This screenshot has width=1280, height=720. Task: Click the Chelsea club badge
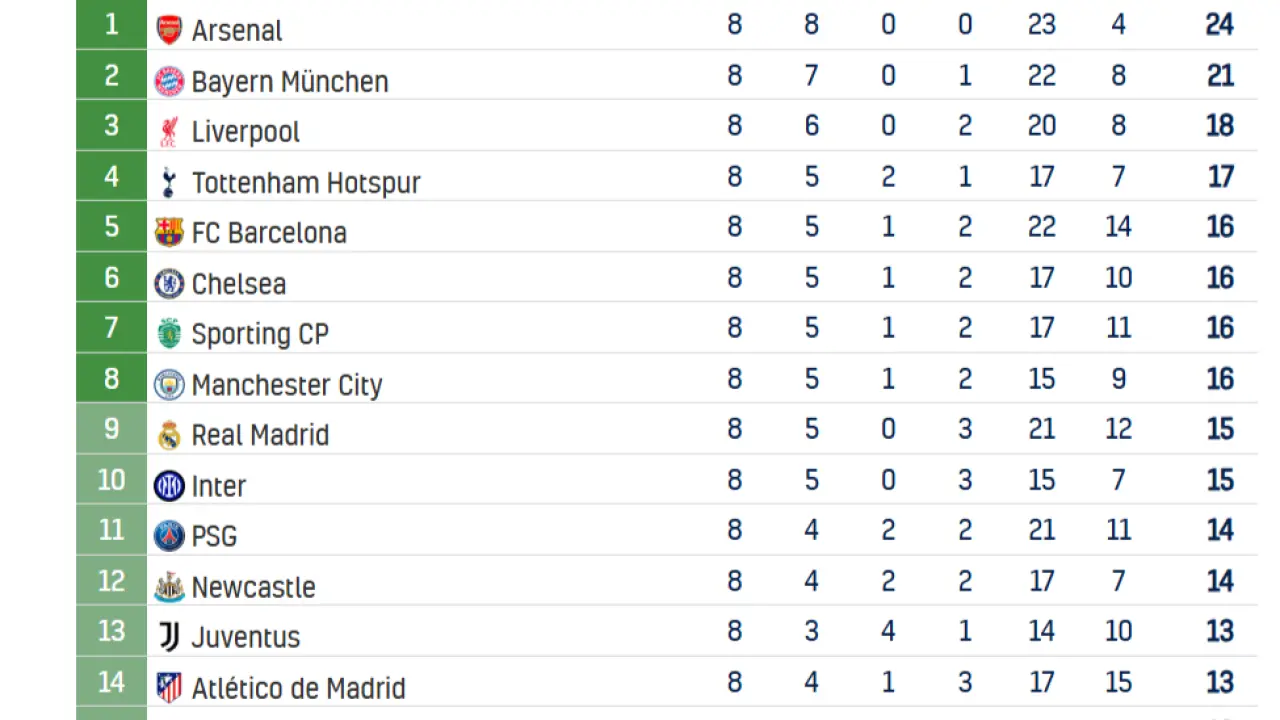click(169, 284)
